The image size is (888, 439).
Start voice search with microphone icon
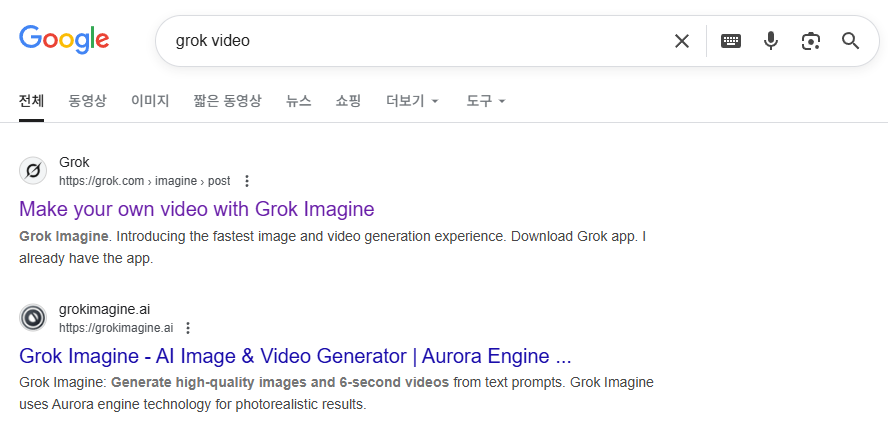click(x=771, y=41)
